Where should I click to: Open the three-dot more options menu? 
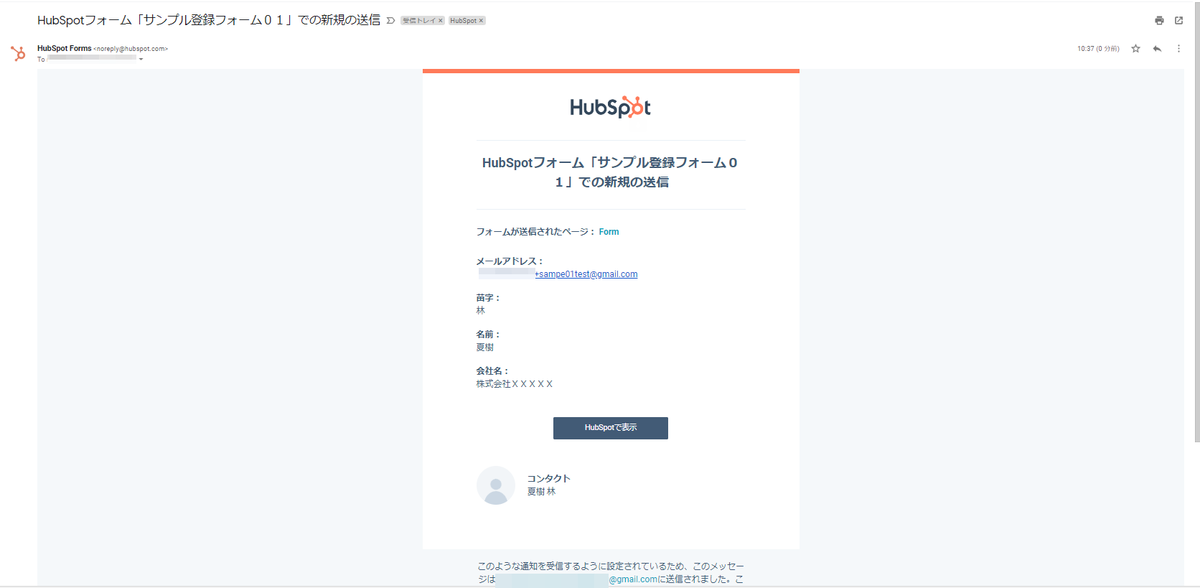click(x=1178, y=48)
